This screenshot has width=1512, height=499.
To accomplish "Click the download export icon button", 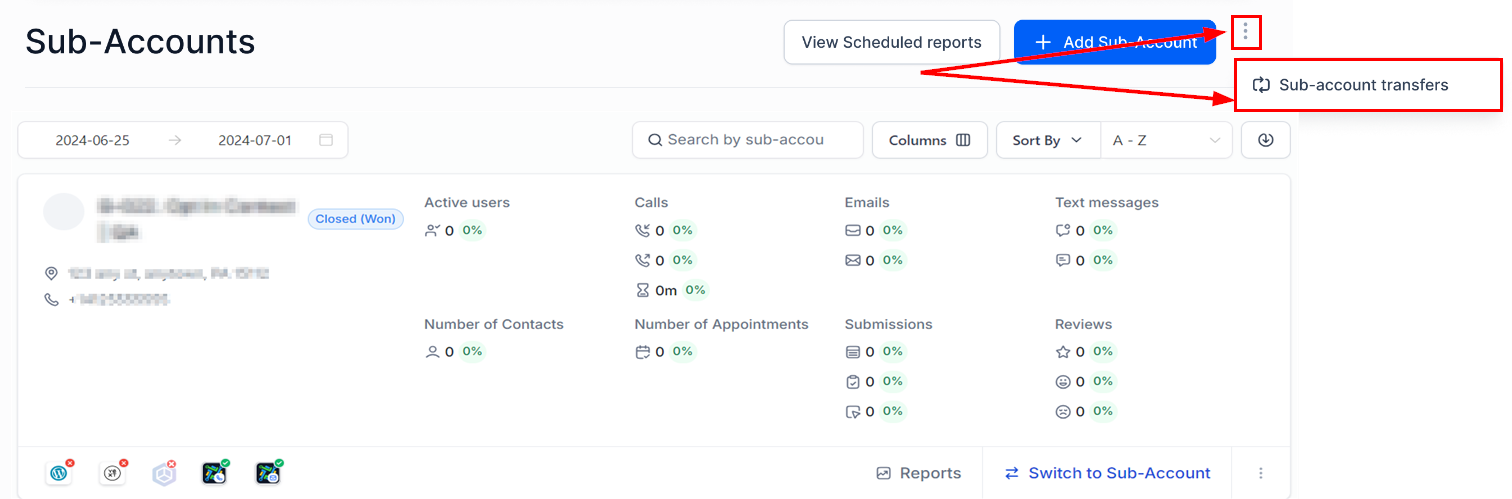I will 1266,140.
